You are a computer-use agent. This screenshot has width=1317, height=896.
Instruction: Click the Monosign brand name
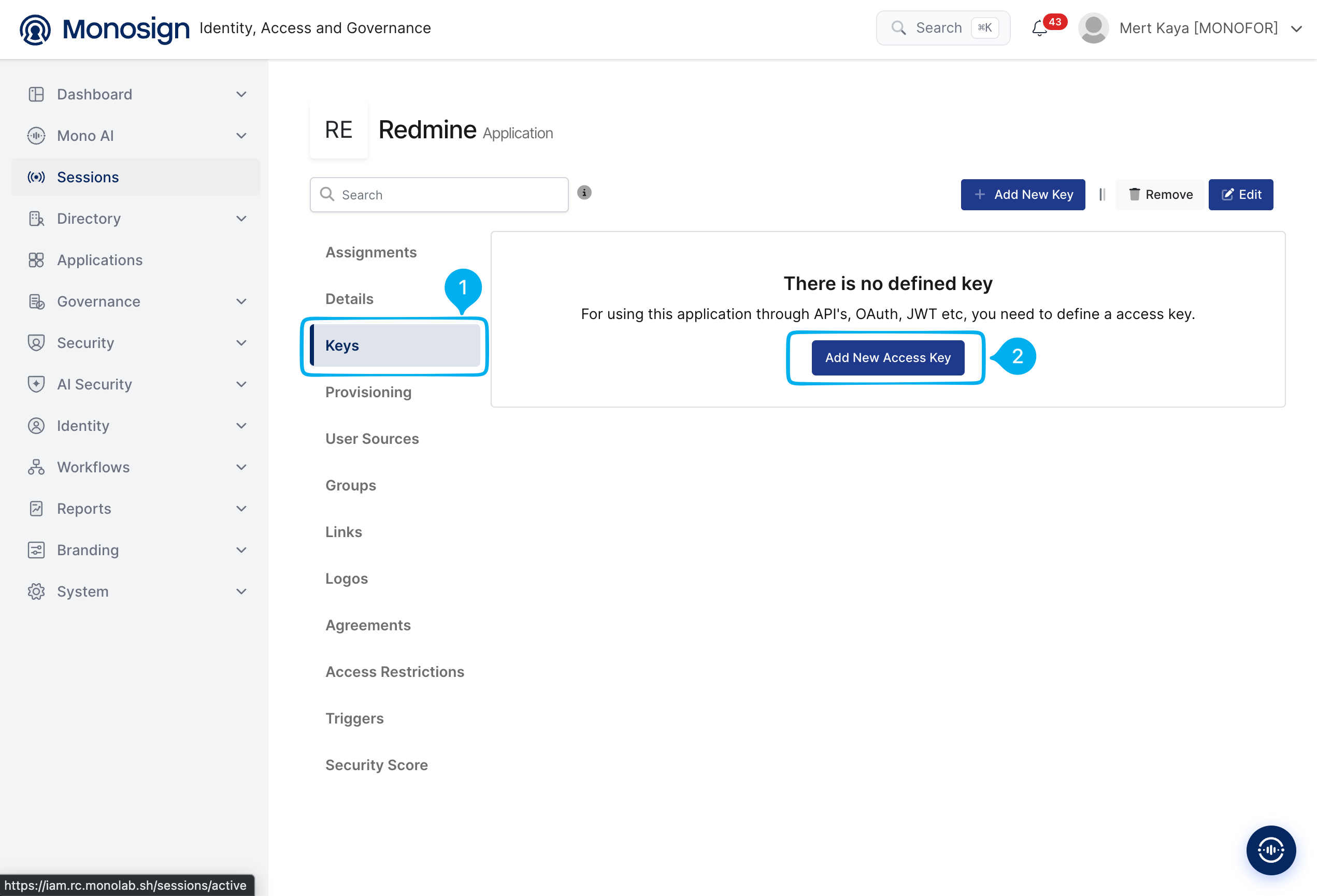[126, 29]
